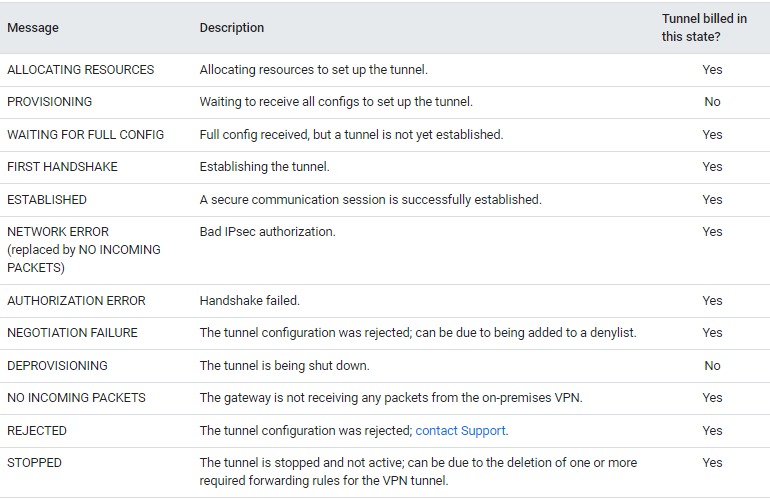Click the billed value No for DEPROVISIONING
Screen dimensions: 770x500
(x=712, y=366)
